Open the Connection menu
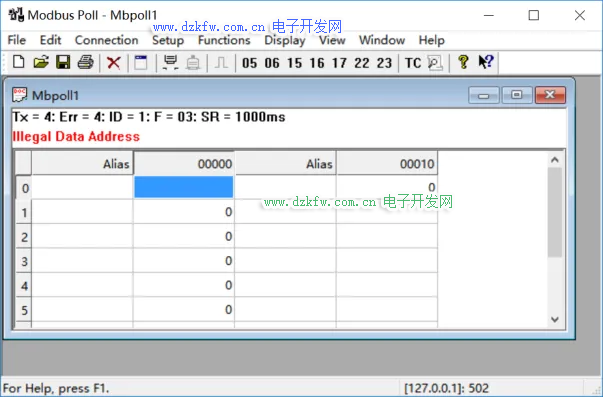Viewport: 603px width, 397px height. click(107, 40)
